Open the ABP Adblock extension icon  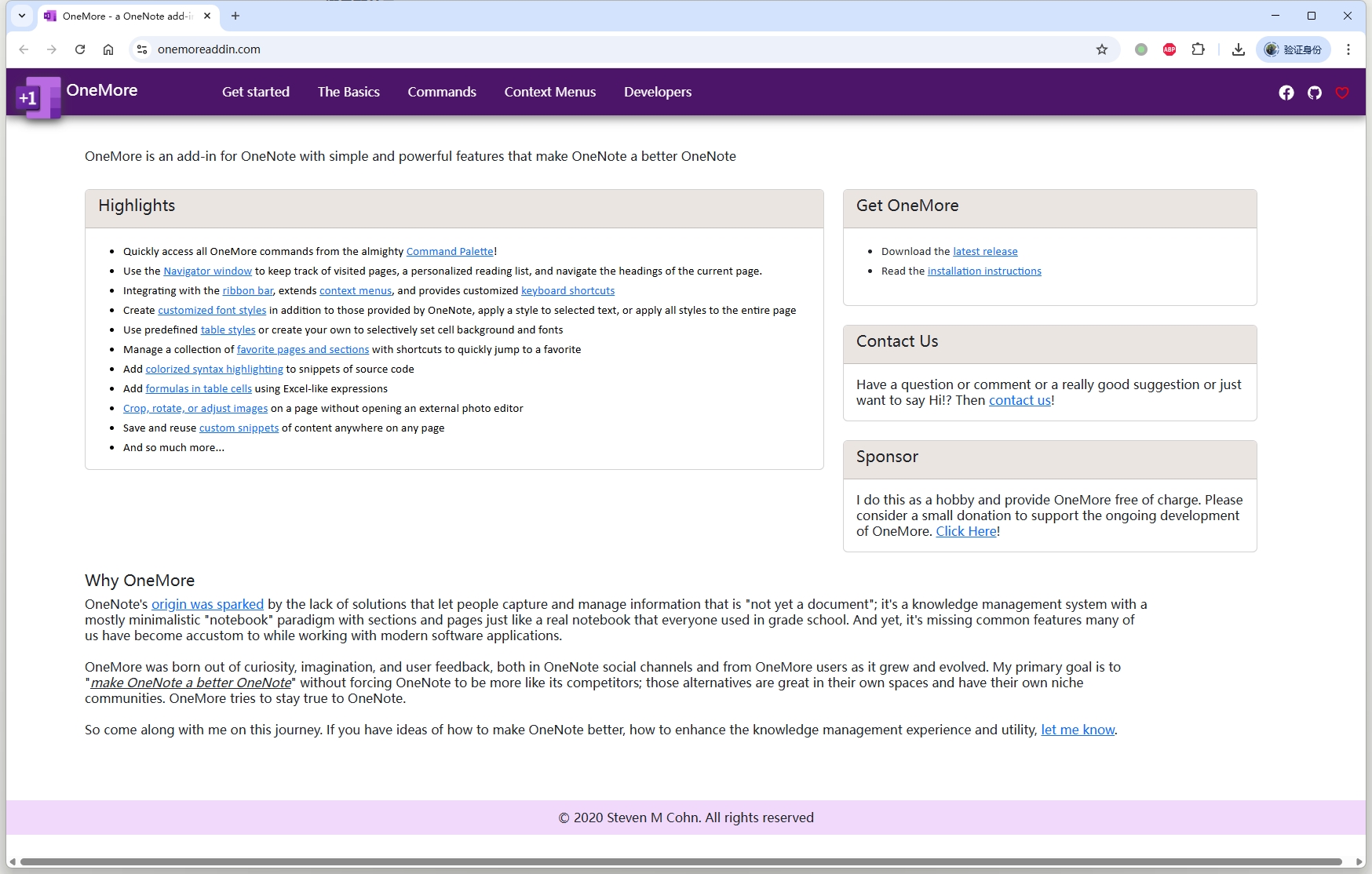(x=1169, y=49)
